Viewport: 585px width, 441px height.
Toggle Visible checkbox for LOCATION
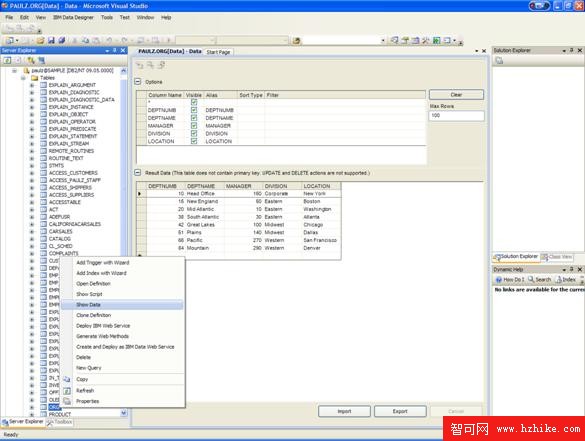pyautogui.click(x=194, y=141)
